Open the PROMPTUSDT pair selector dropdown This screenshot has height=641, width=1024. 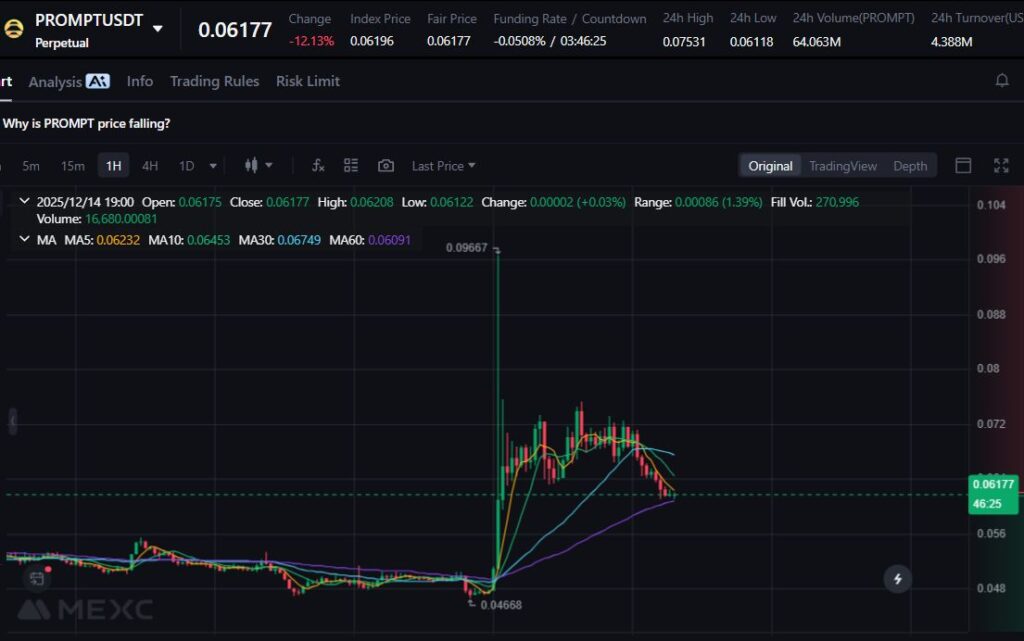point(158,28)
